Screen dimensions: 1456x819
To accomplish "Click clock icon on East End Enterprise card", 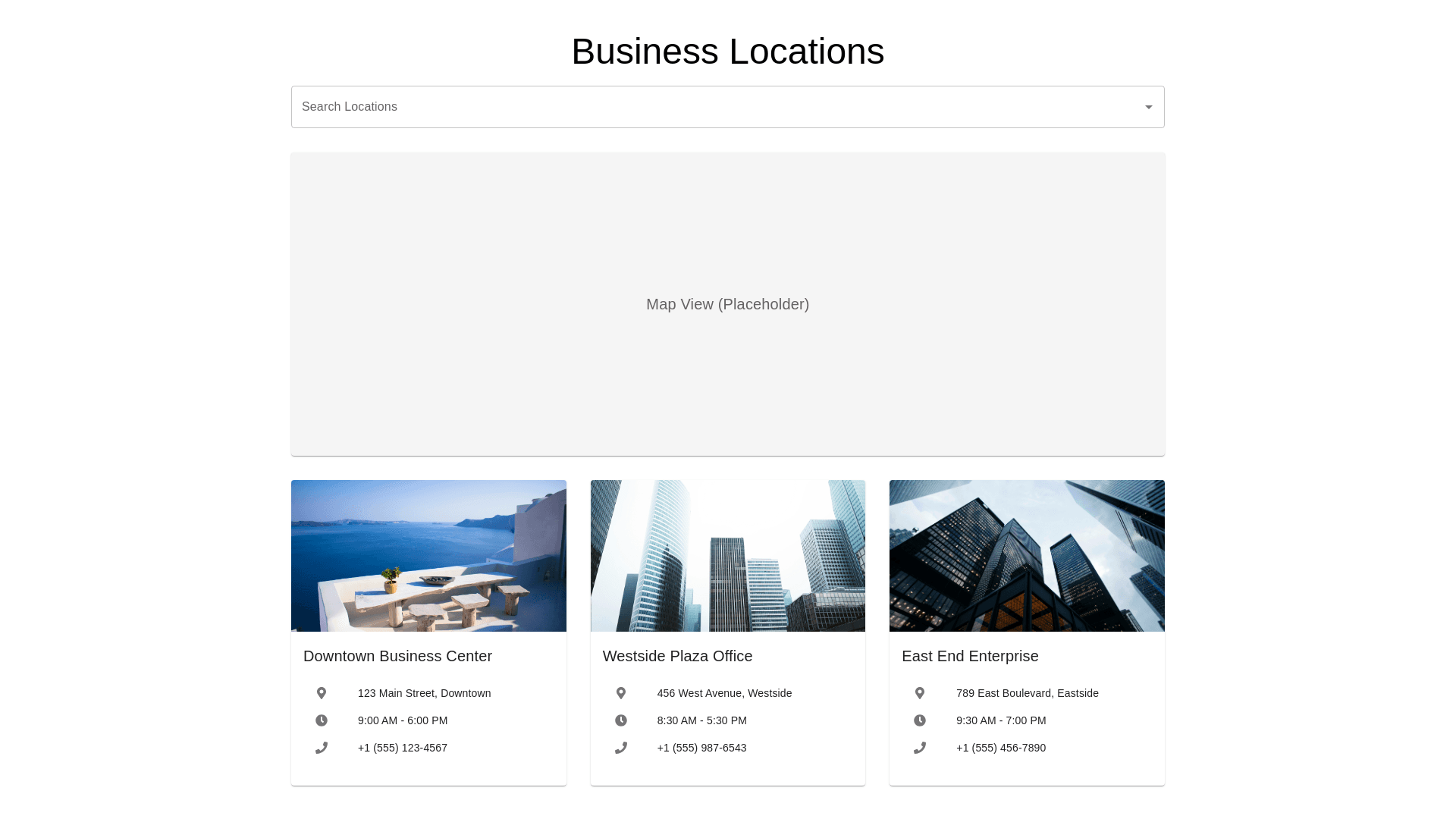I will pyautogui.click(x=920, y=720).
